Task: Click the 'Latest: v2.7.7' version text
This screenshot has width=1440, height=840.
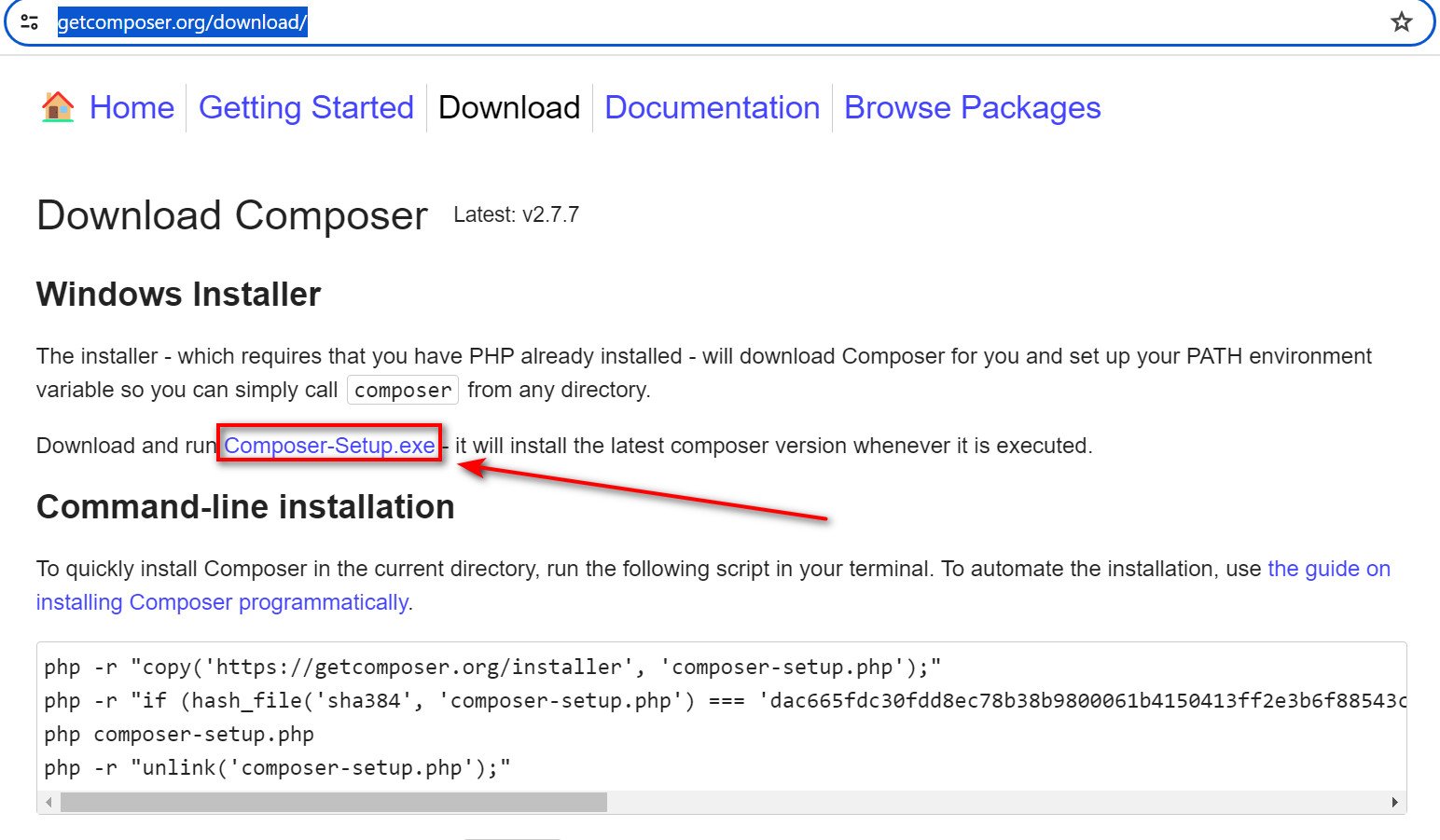Action: pos(516,214)
